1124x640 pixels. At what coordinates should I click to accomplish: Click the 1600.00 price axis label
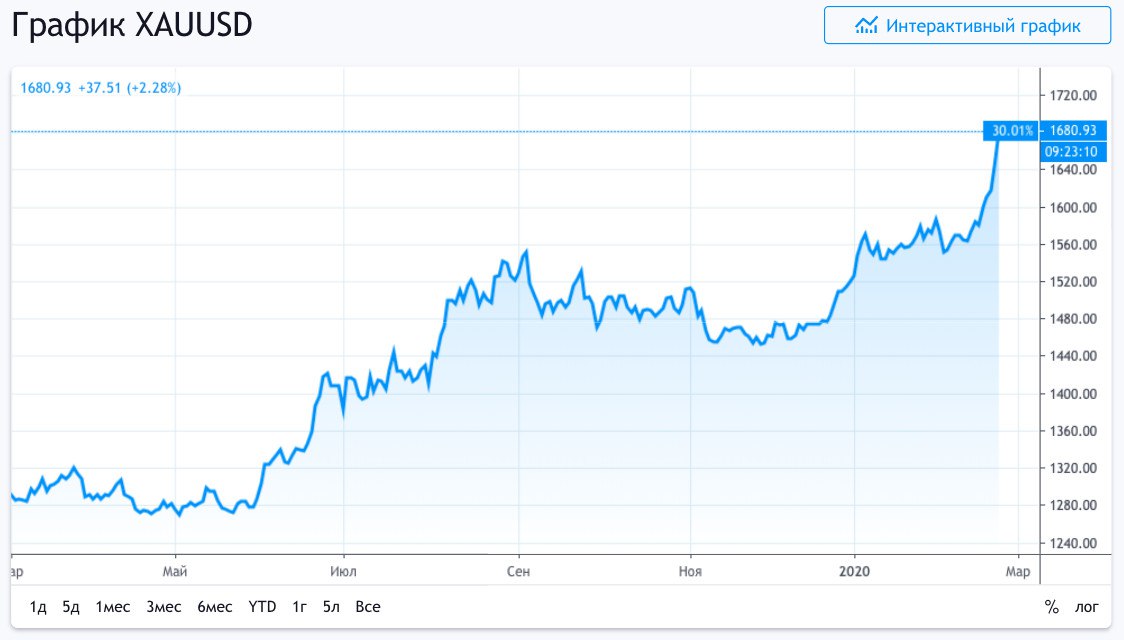click(x=1074, y=208)
